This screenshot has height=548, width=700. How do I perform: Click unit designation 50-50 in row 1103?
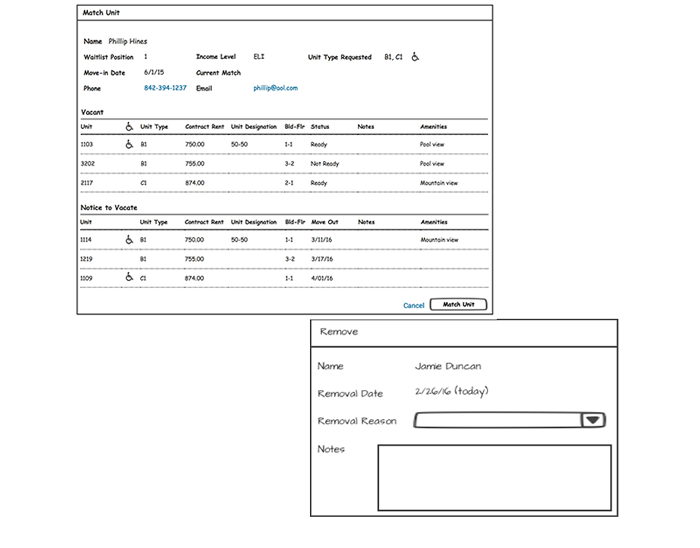click(x=239, y=145)
